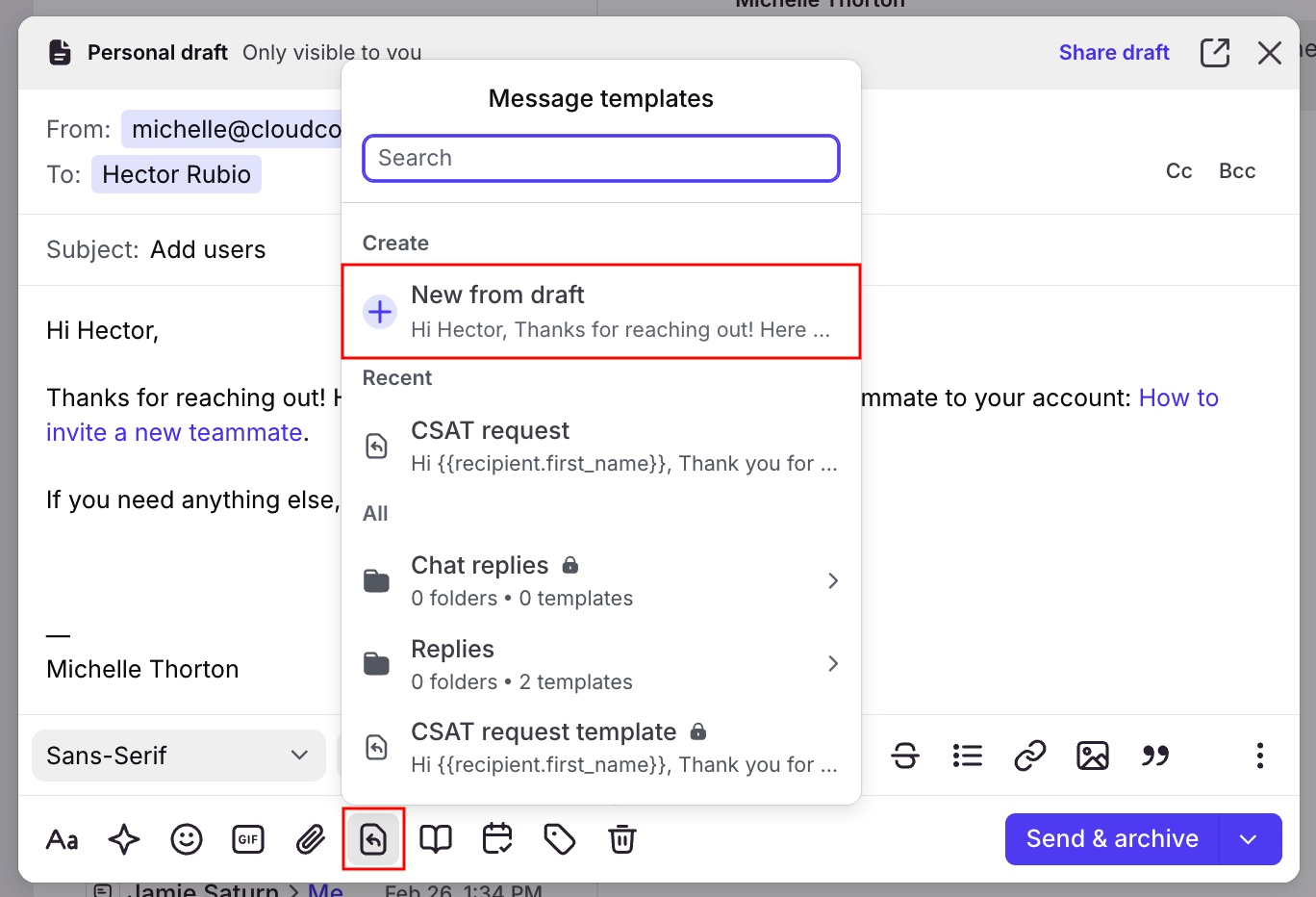Choose the recent CSAT request template
Image resolution: width=1316 pixels, height=897 pixels.
click(600, 447)
